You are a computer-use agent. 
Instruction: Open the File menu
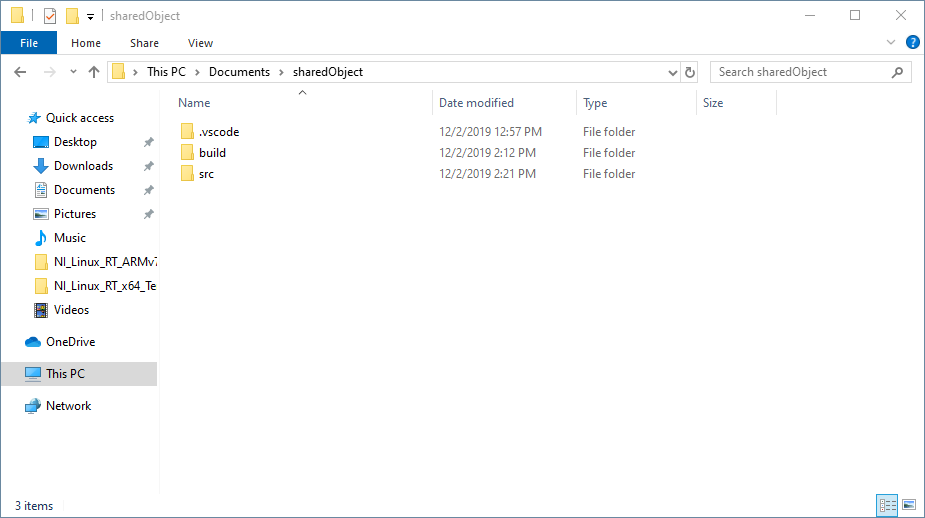pyautogui.click(x=29, y=43)
